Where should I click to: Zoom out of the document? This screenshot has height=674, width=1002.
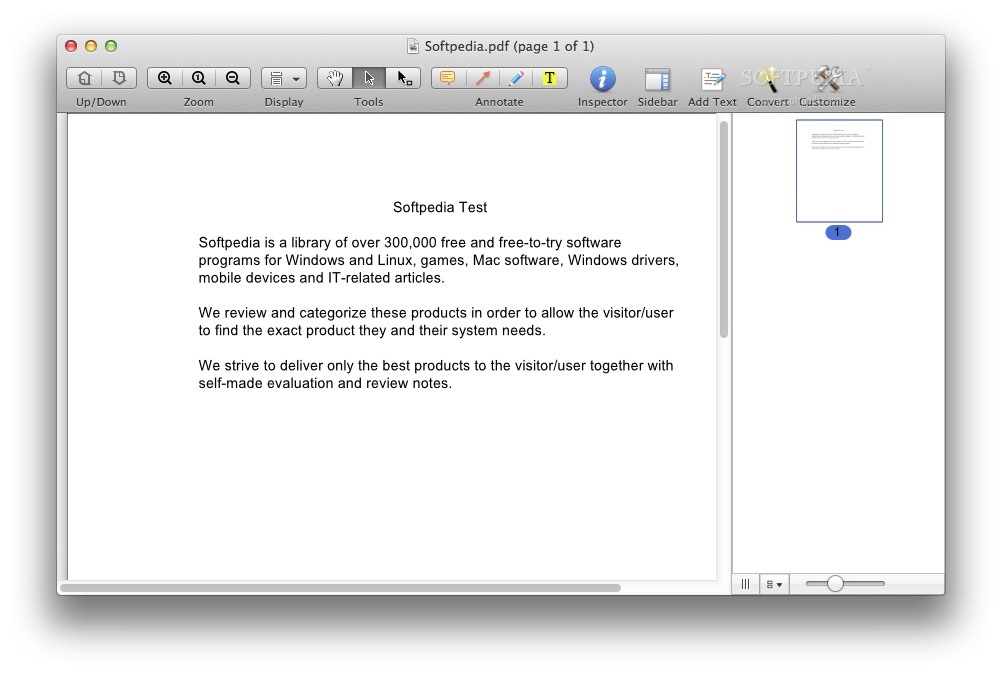(233, 78)
